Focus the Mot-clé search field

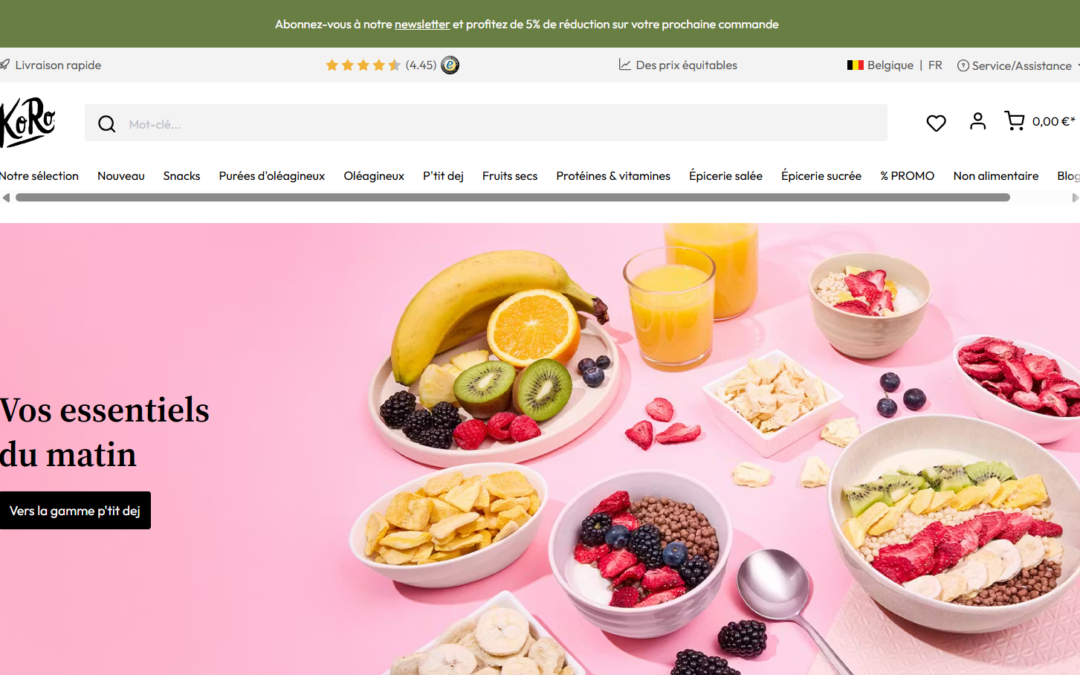pyautogui.click(x=486, y=123)
